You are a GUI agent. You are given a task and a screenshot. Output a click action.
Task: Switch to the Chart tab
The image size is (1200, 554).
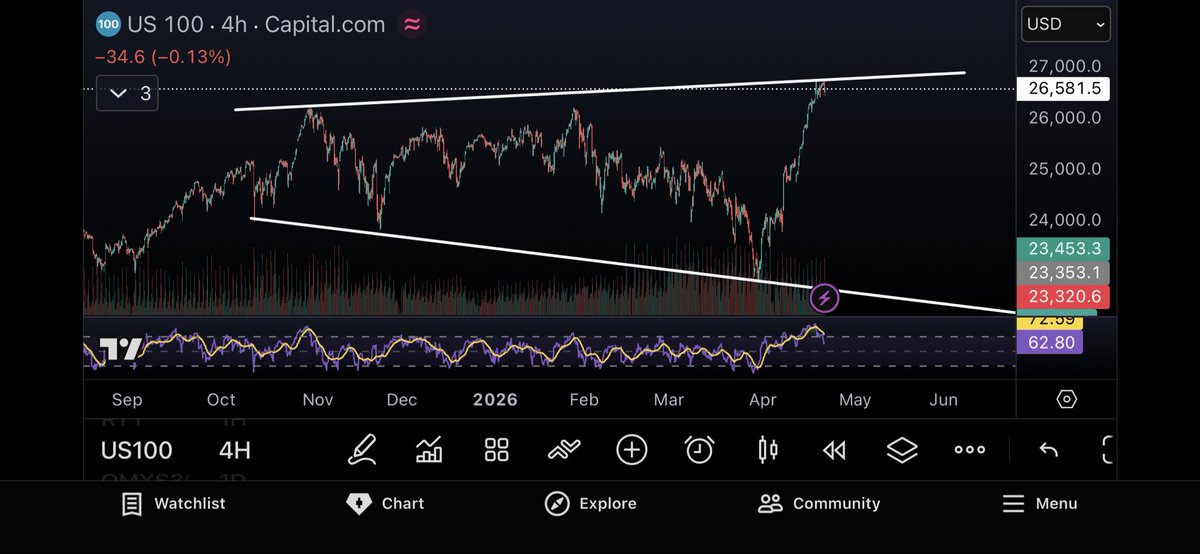385,504
